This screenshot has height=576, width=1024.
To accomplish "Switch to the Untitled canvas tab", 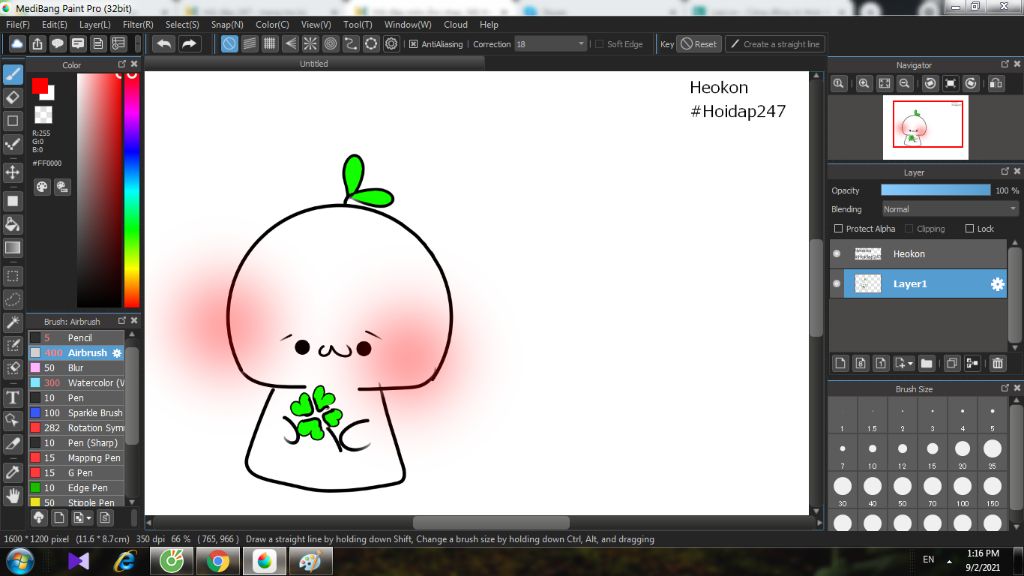I will [314, 63].
